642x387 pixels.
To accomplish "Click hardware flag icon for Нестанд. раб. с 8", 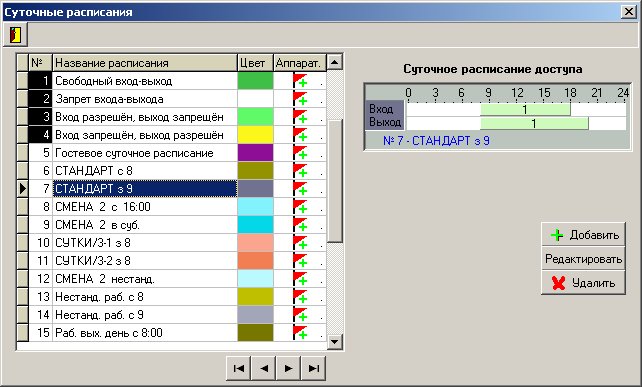I will [x=301, y=297].
